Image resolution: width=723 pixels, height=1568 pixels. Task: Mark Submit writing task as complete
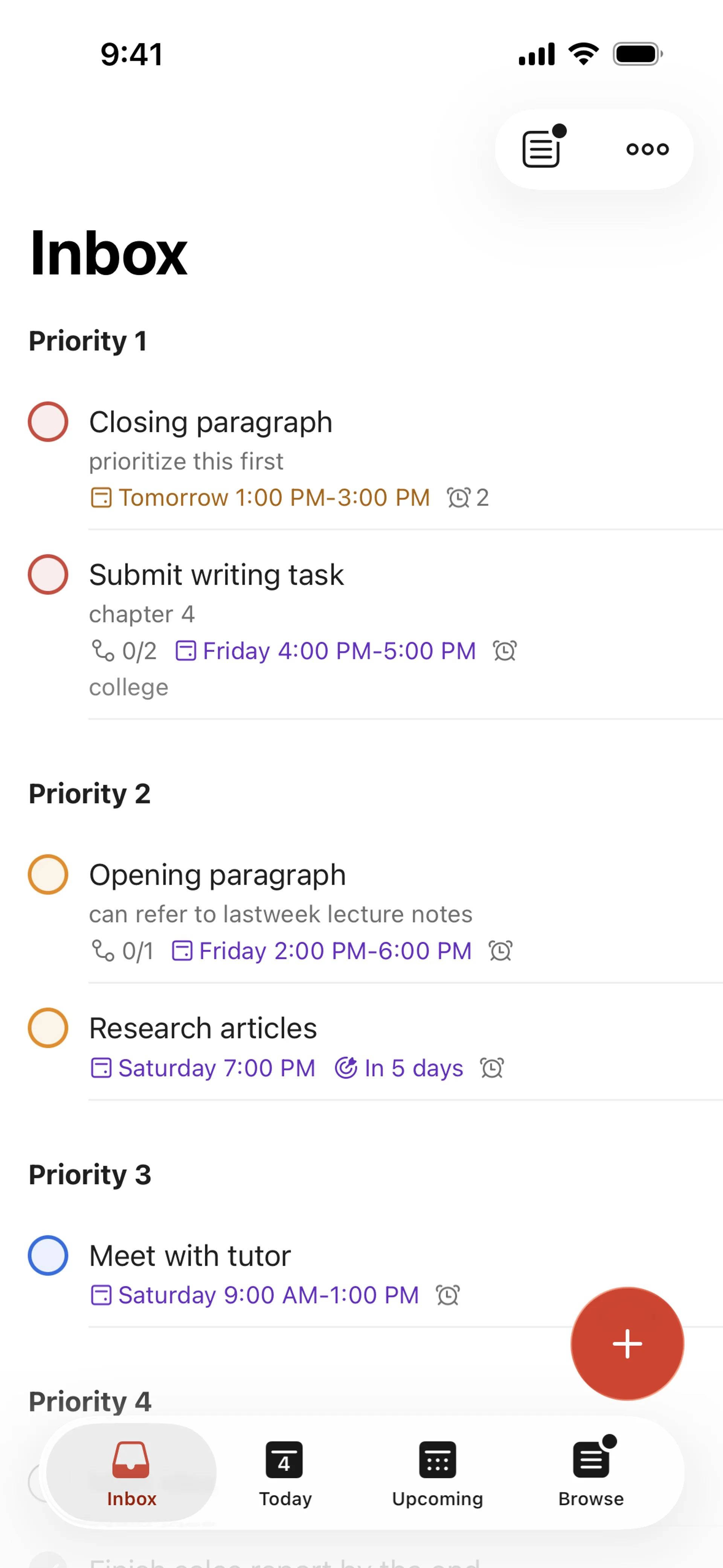(48, 575)
